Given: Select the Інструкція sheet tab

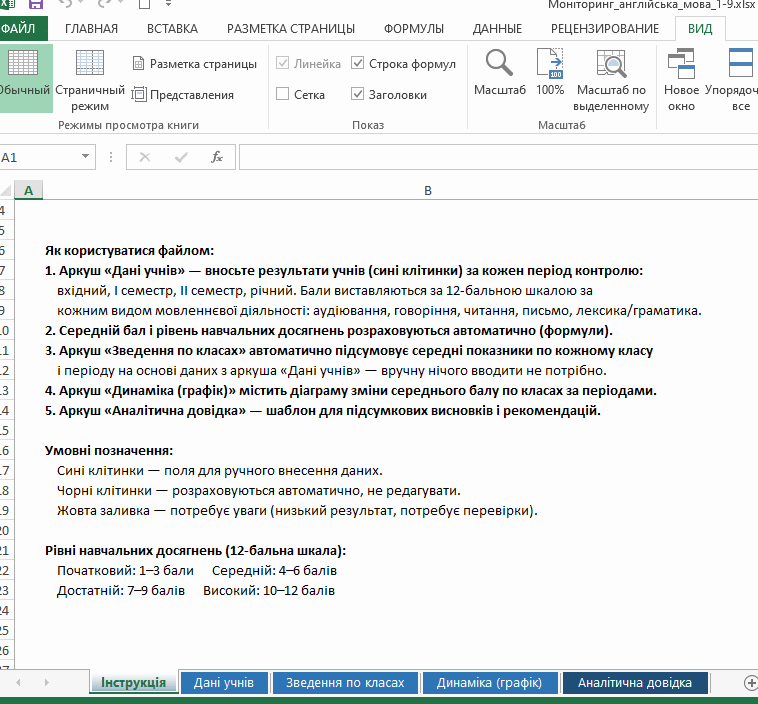Looking at the screenshot, I should point(133,683).
